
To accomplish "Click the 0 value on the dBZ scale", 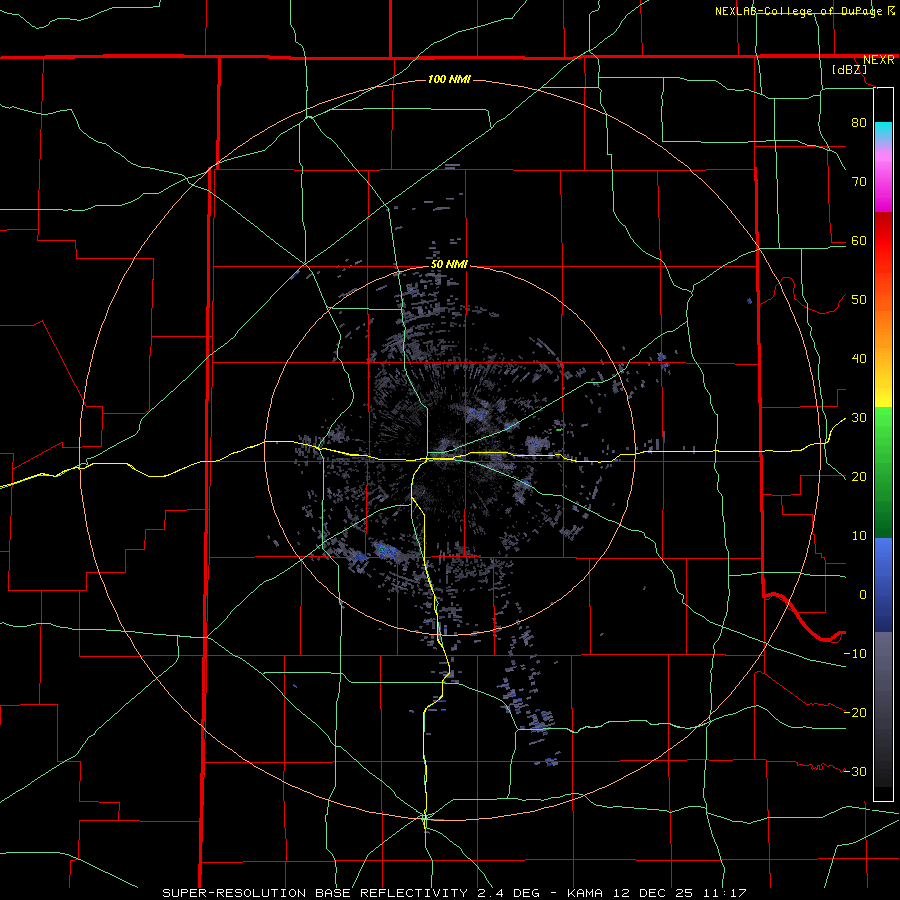I will point(863,595).
